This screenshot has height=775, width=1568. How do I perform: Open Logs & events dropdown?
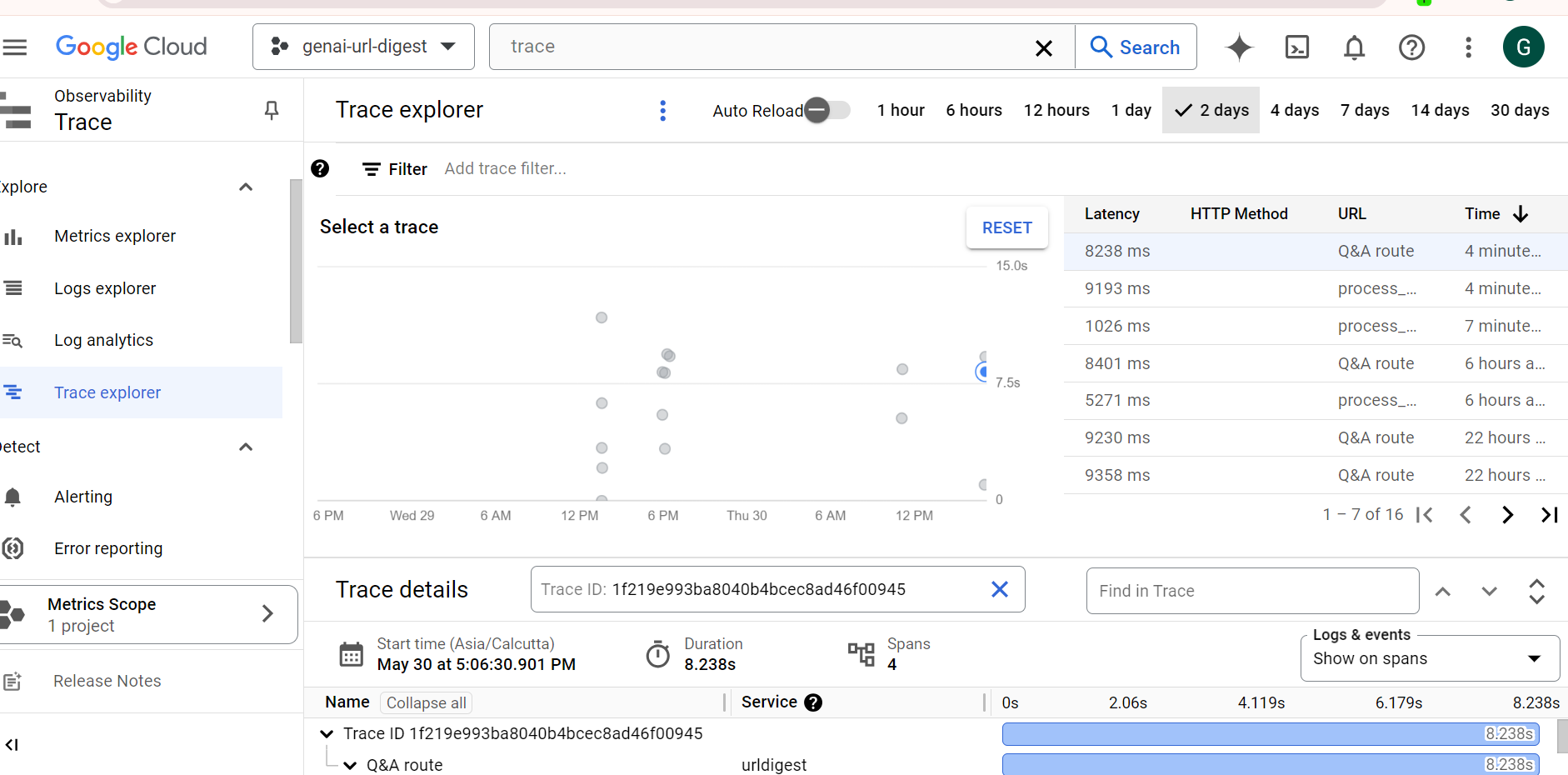(x=1429, y=658)
